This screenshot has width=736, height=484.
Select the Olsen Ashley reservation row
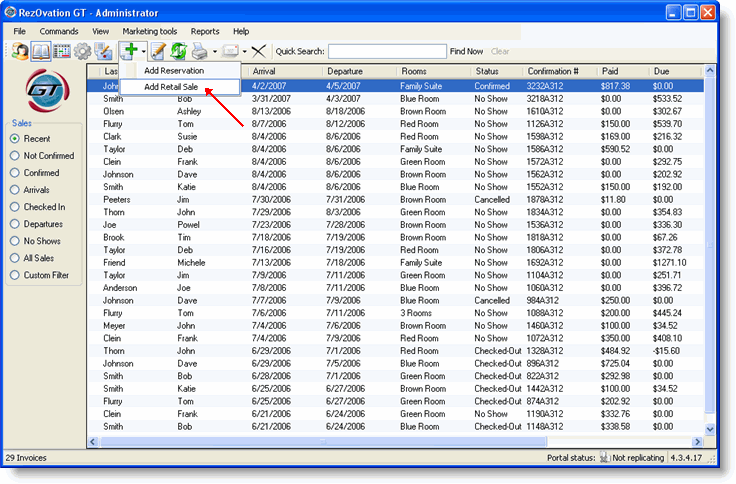(x=395, y=111)
